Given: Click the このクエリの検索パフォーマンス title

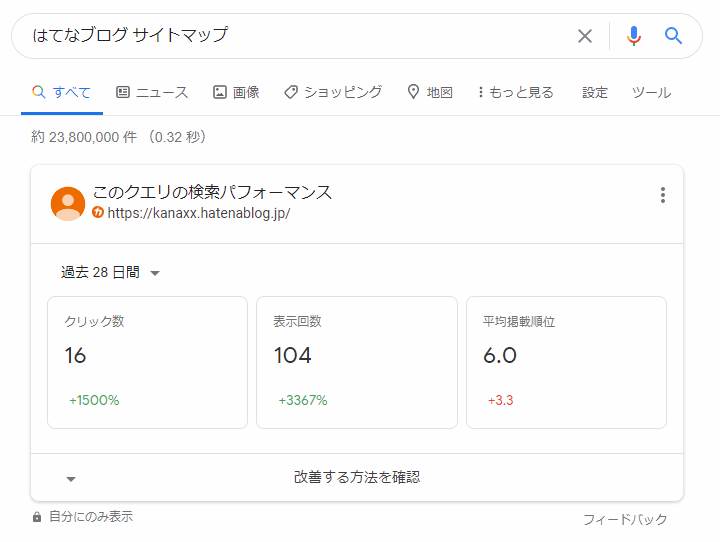Looking at the screenshot, I should 212,192.
